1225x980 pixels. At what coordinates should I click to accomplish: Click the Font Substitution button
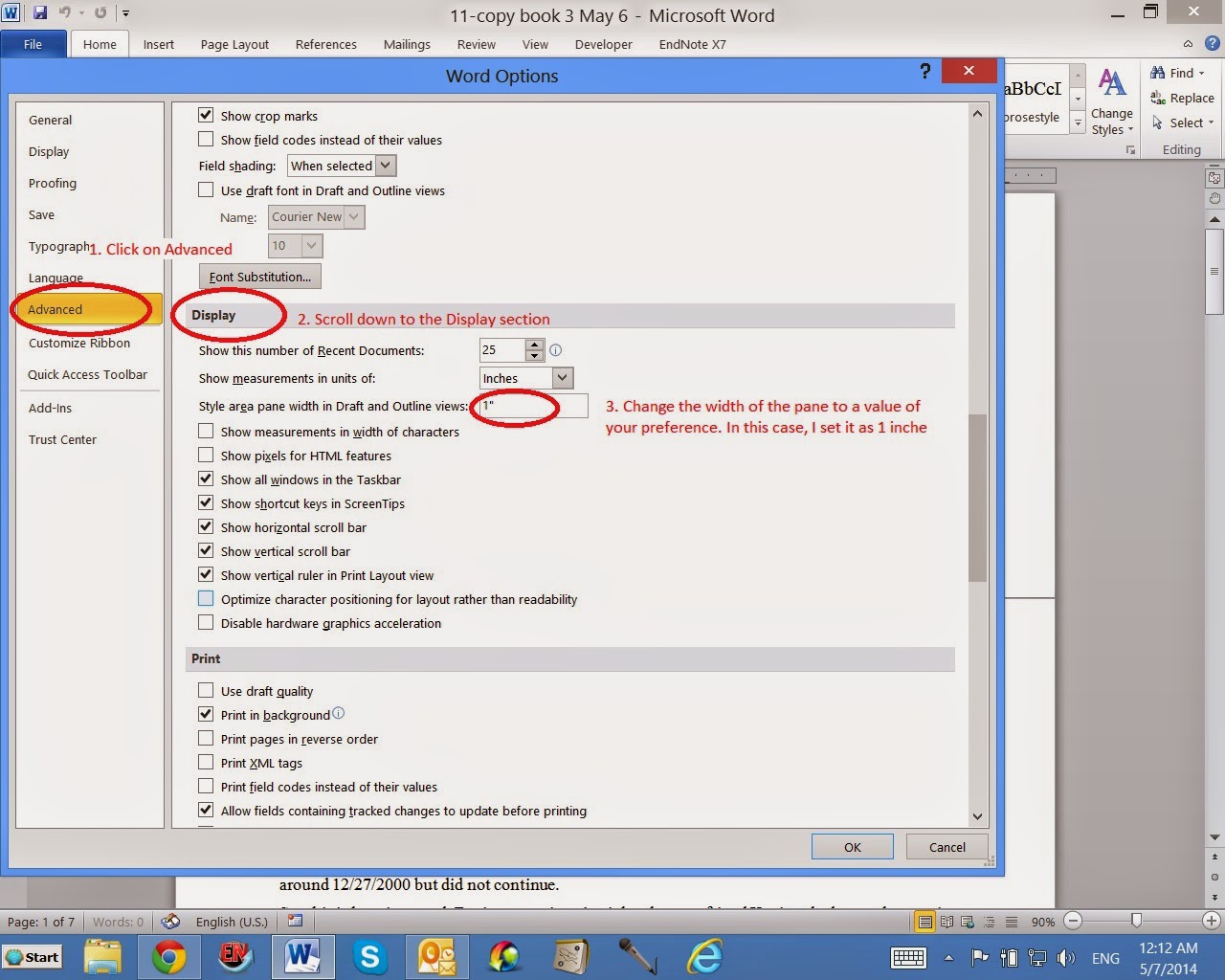(x=260, y=277)
